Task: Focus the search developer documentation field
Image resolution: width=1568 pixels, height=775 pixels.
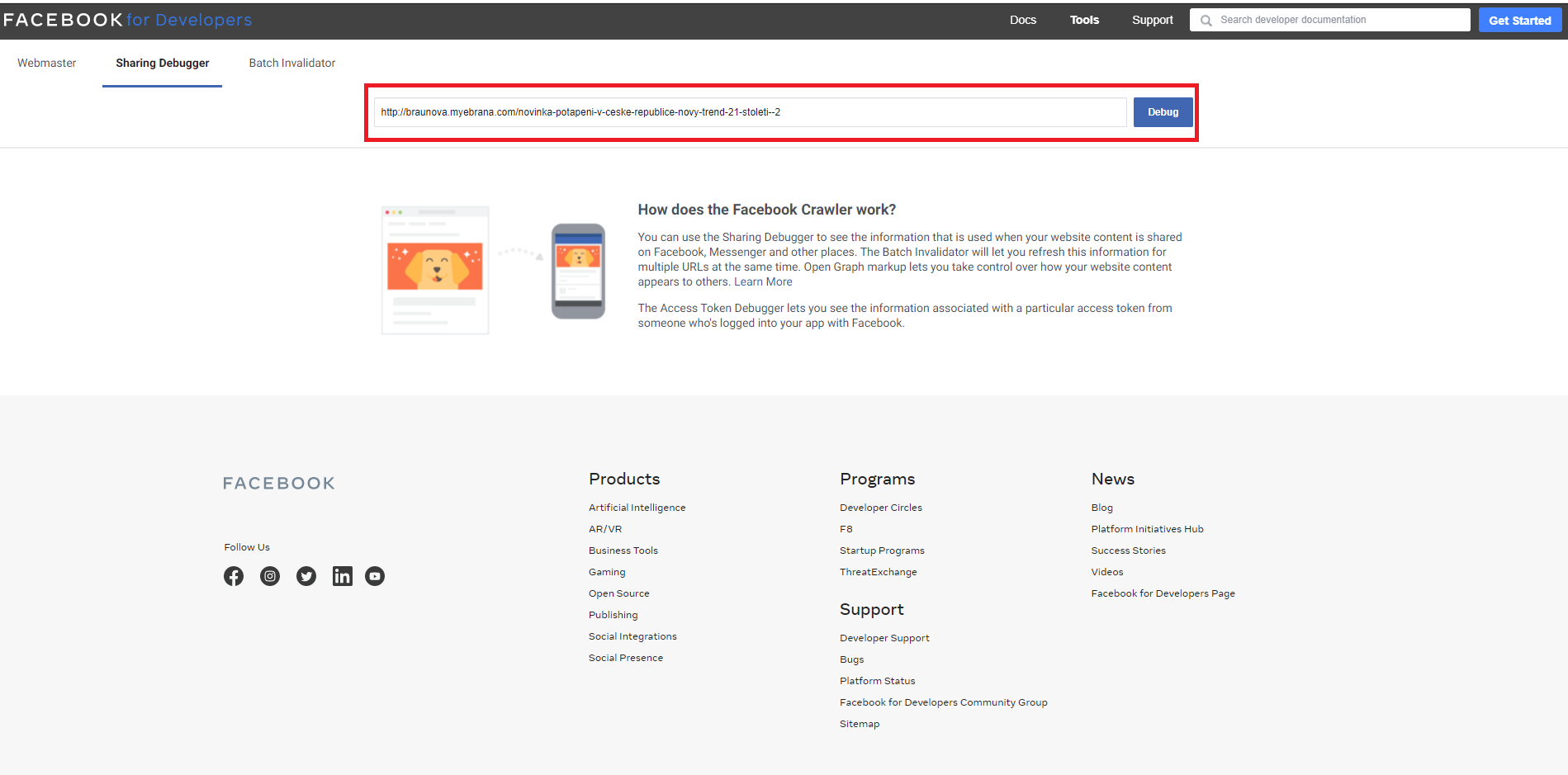Action: pyautogui.click(x=1330, y=20)
